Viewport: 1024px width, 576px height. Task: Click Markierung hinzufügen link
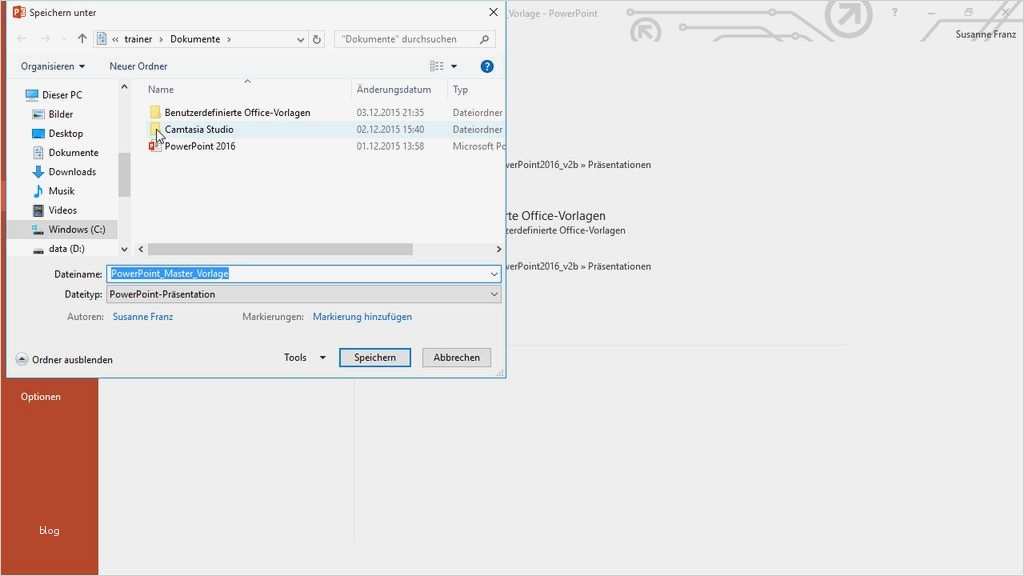coord(362,317)
